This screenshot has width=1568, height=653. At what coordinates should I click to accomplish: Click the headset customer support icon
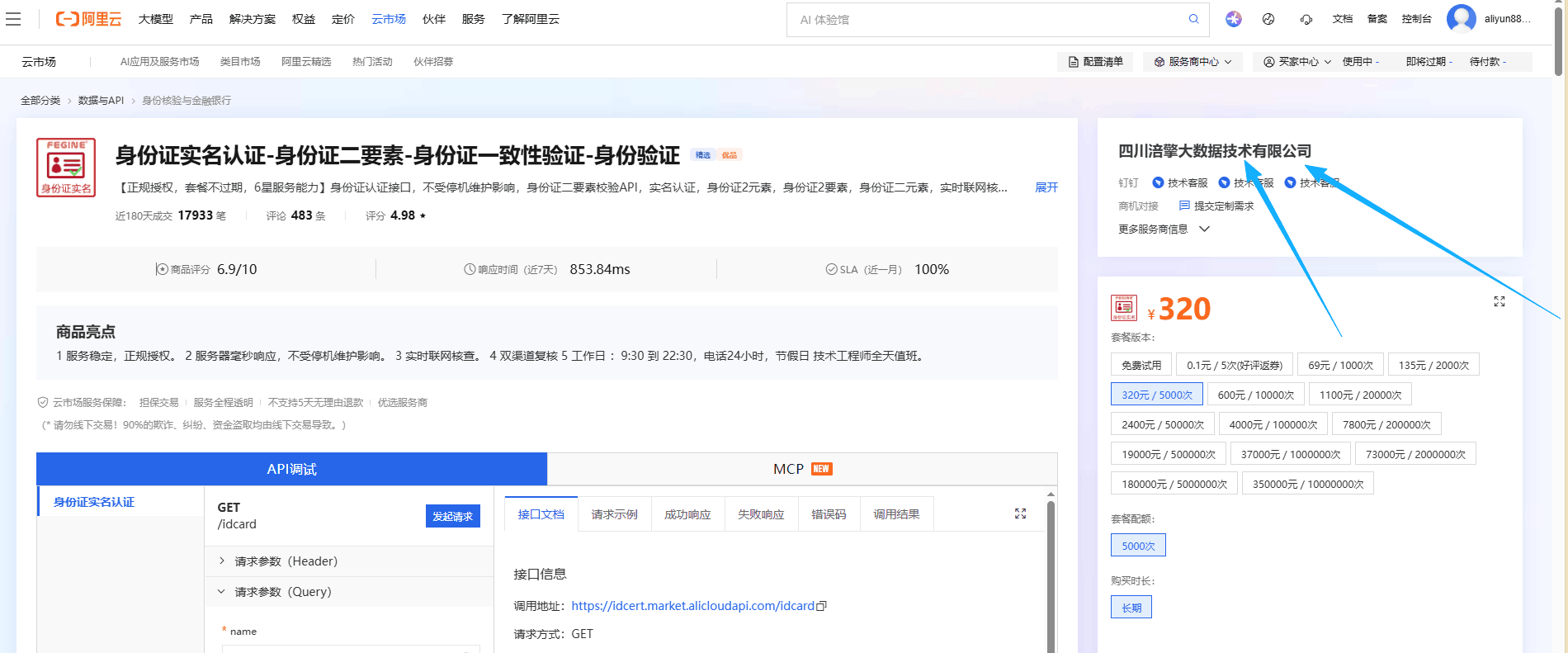(x=1306, y=19)
